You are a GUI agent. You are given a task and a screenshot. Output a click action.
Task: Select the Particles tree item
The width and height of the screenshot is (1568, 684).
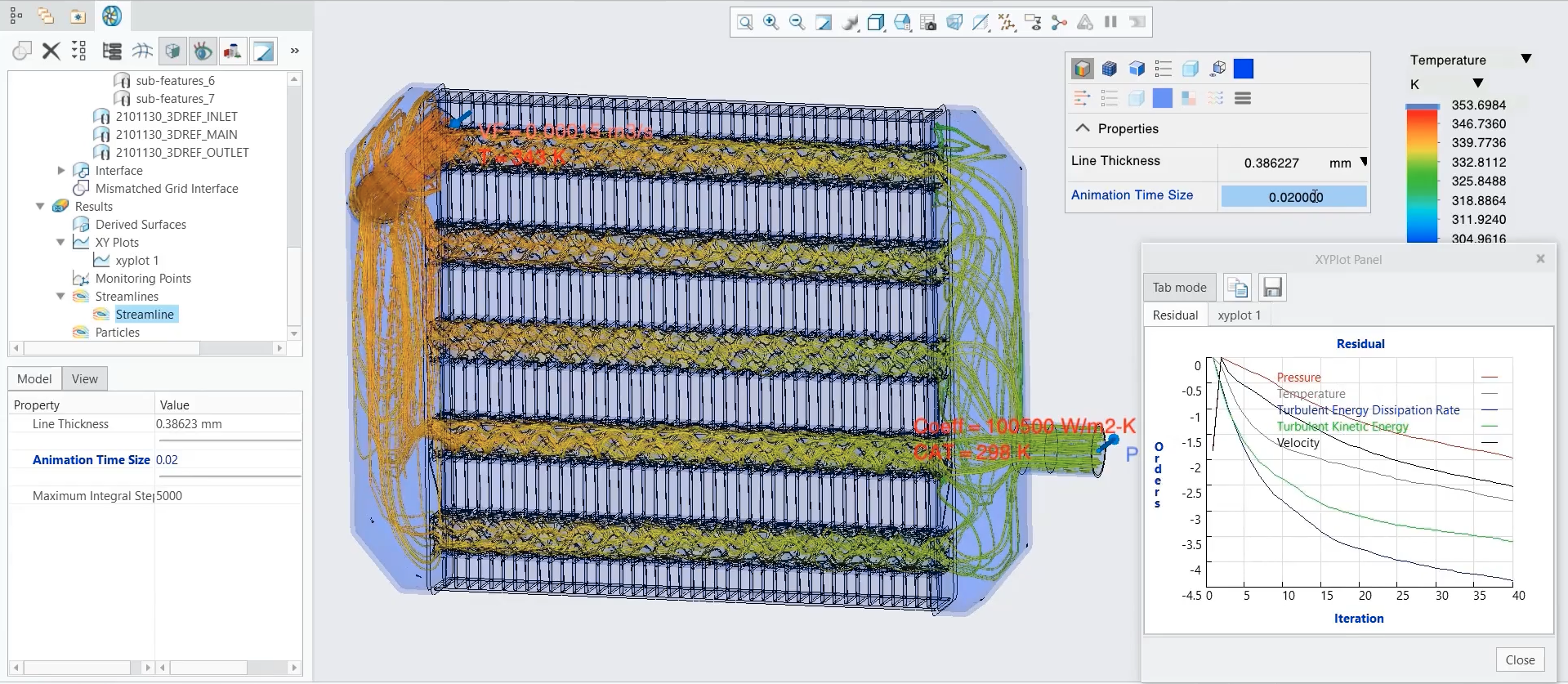117,332
